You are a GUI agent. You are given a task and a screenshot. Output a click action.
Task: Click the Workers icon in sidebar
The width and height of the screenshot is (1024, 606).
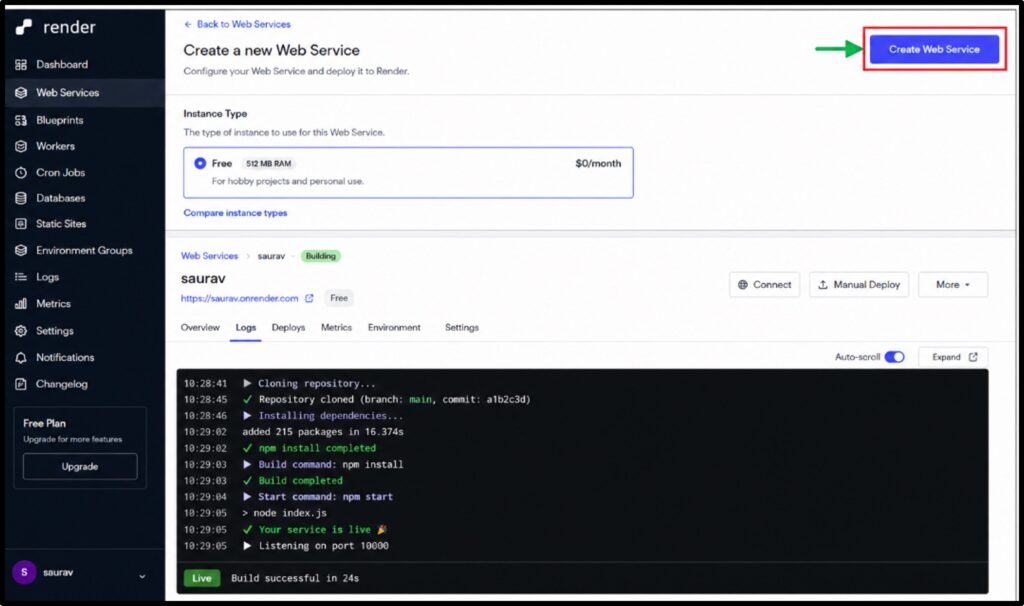pos(21,146)
